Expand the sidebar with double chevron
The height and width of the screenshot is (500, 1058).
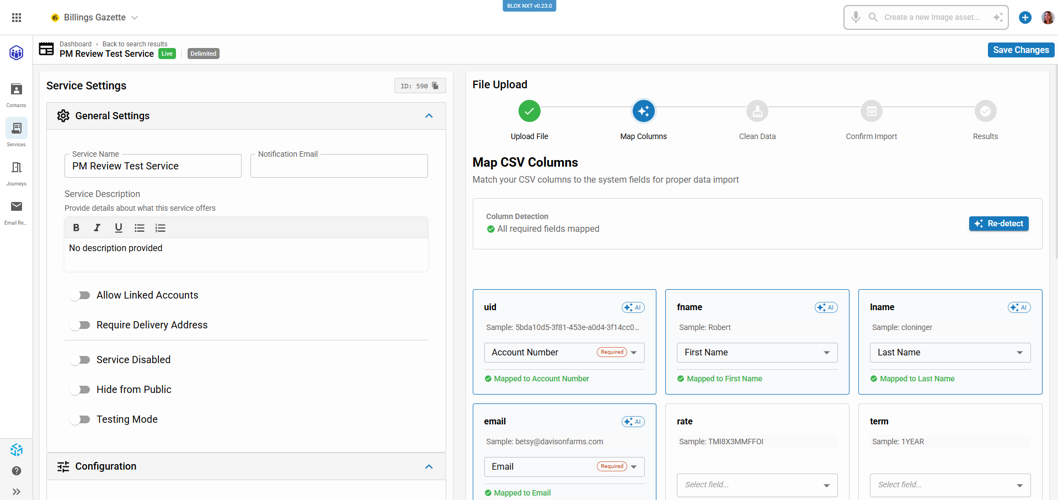(16, 491)
